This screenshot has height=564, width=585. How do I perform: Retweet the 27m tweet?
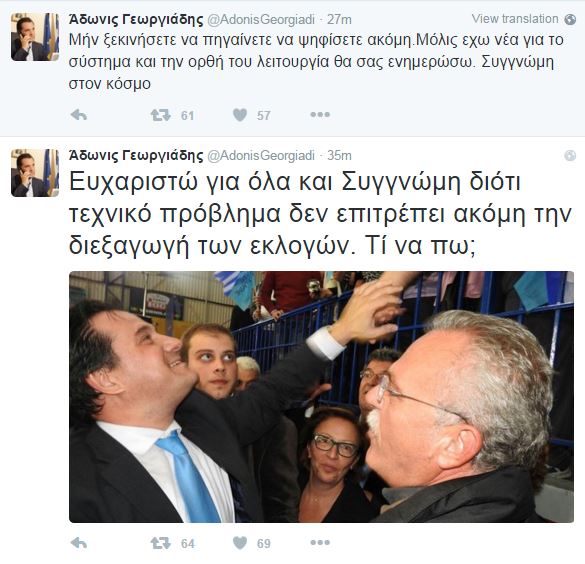[161, 115]
